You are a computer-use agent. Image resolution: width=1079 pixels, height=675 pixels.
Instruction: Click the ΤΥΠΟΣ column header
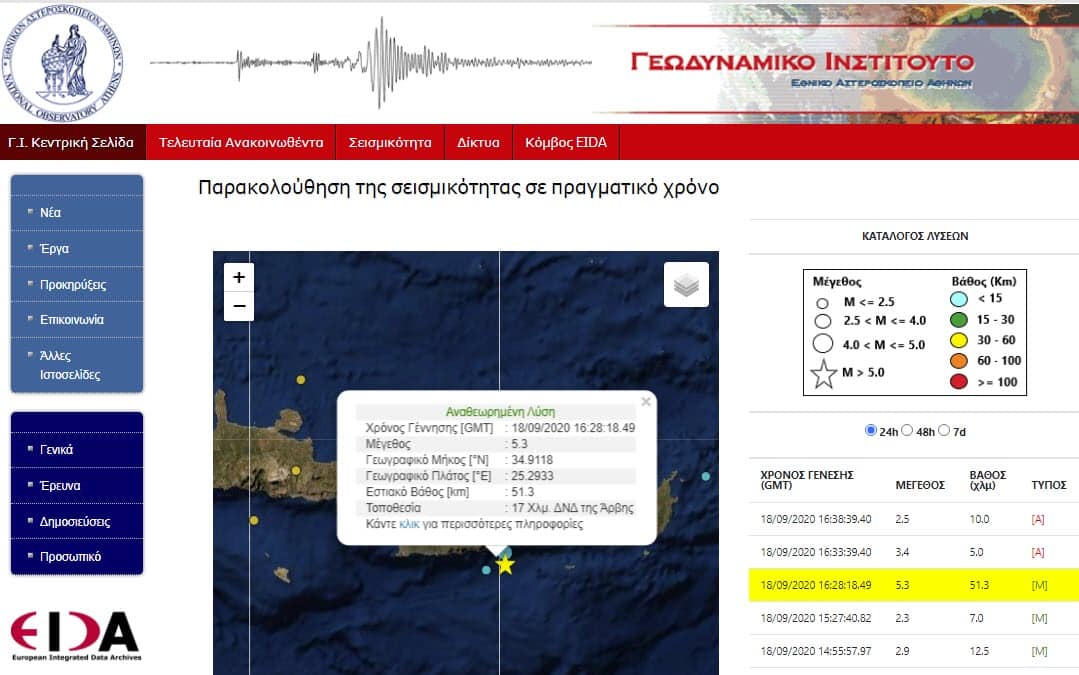pos(1049,485)
